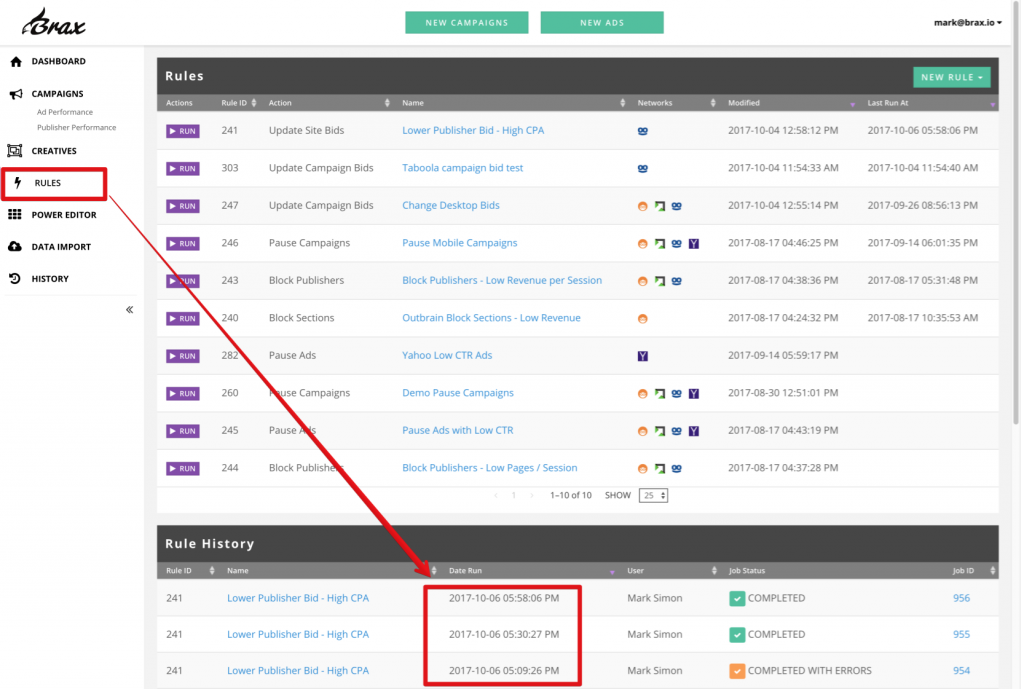Click the Outbrain icon in the Outbrain Block Sections row

pos(643,319)
